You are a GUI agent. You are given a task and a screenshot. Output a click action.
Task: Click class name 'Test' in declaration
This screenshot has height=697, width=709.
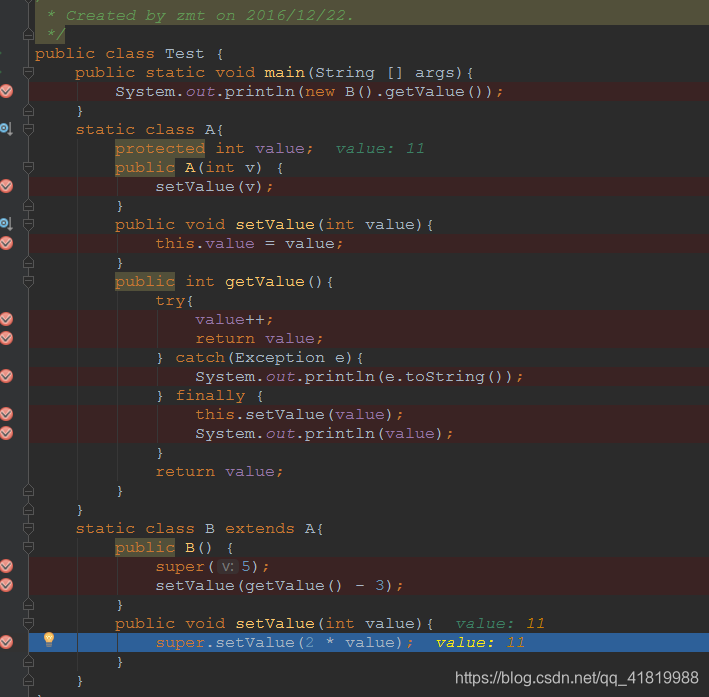coord(185,53)
